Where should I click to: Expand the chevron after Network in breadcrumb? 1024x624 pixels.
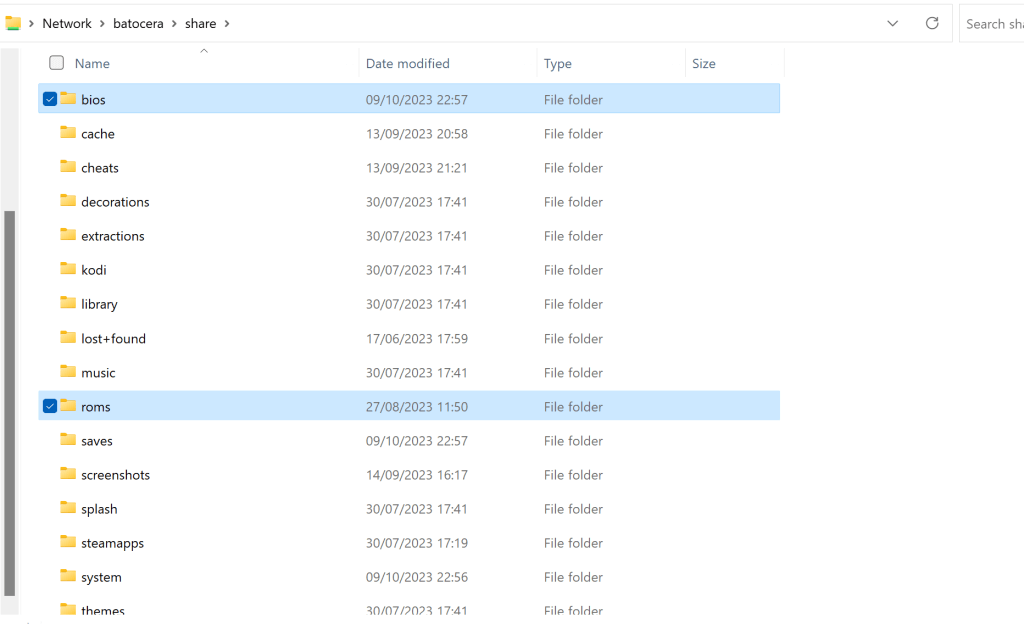coord(102,23)
